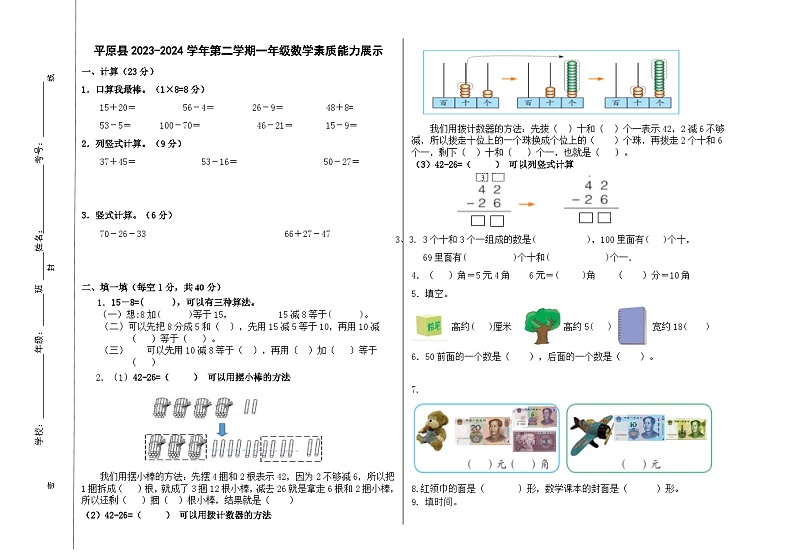Click the problem 15+20=
794x560 pixels.
pyautogui.click(x=117, y=107)
